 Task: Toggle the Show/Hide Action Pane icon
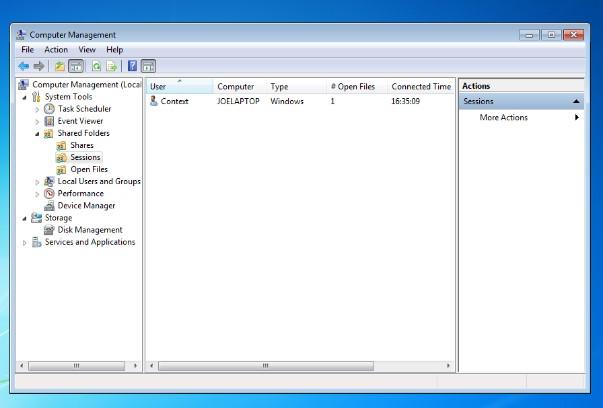coord(148,66)
